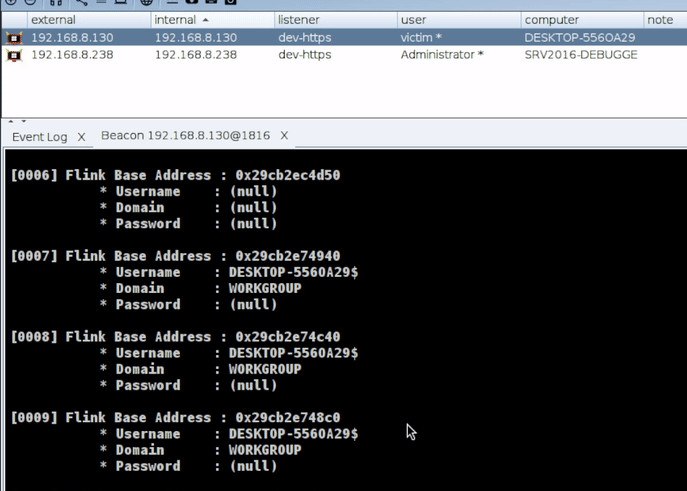
Task: Click computer name DESKTOP-5560A29 in the table
Action: point(580,38)
